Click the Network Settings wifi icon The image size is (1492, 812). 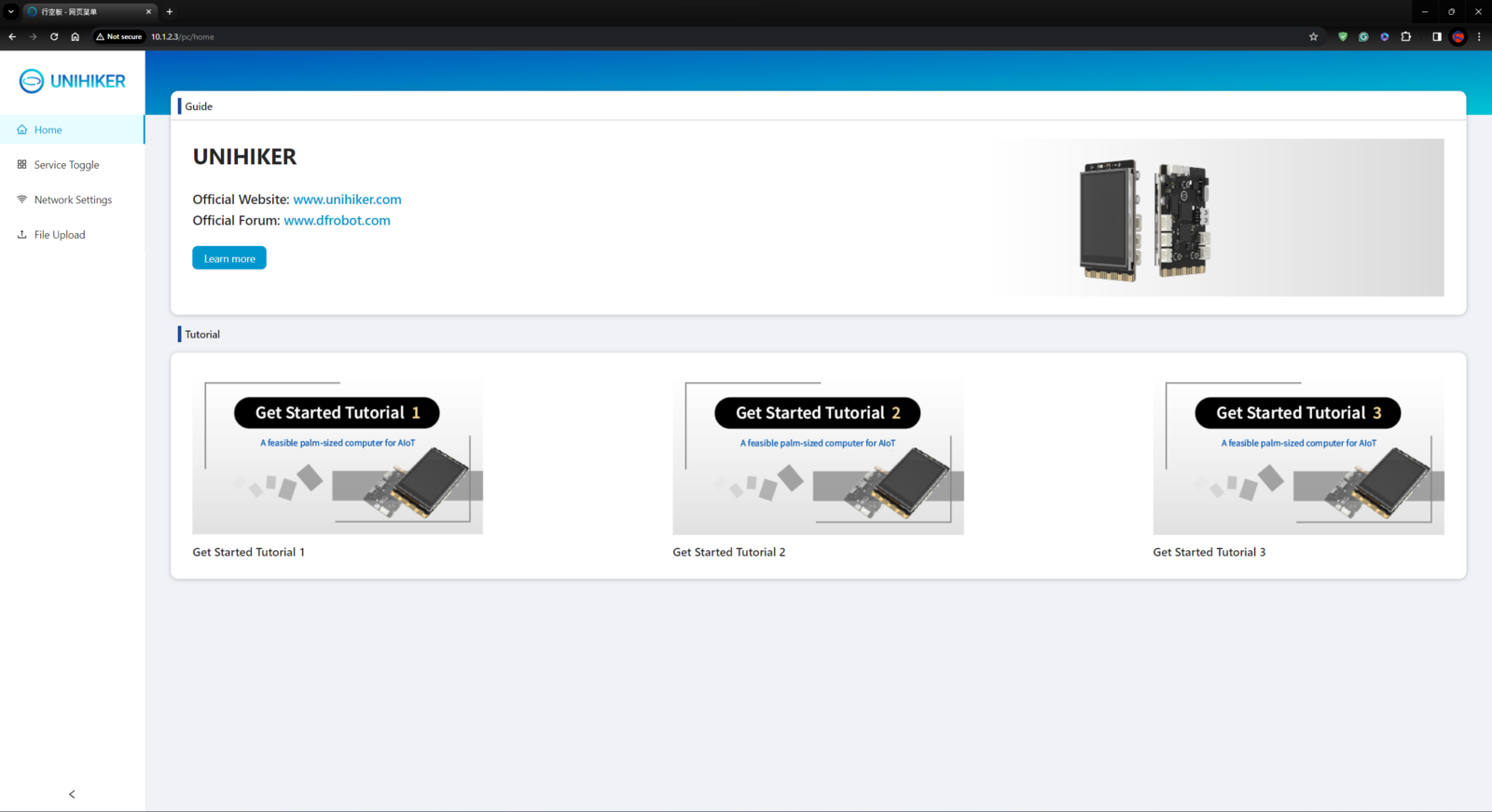21,200
